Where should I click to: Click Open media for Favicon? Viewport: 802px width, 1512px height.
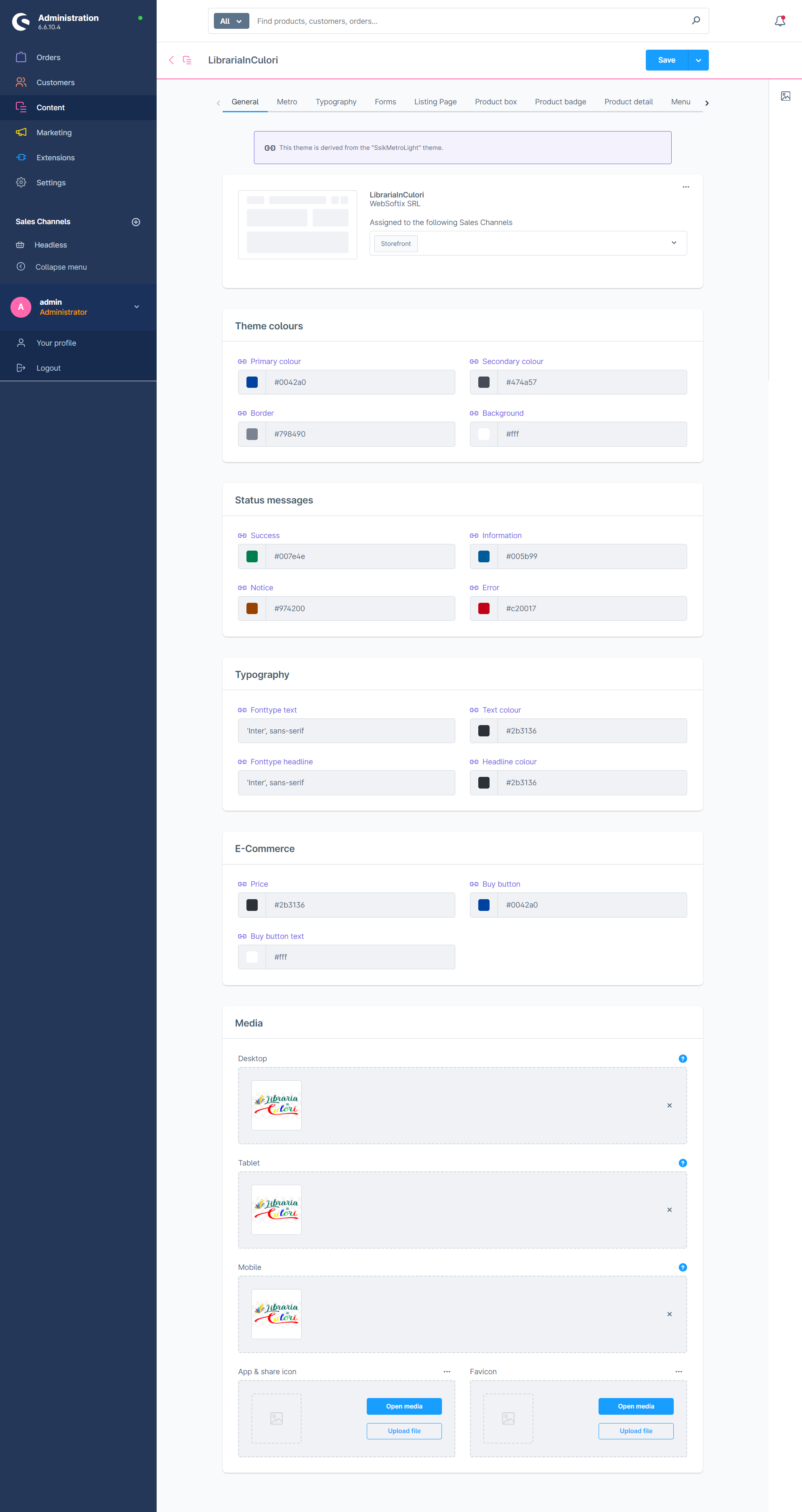pyautogui.click(x=635, y=1406)
